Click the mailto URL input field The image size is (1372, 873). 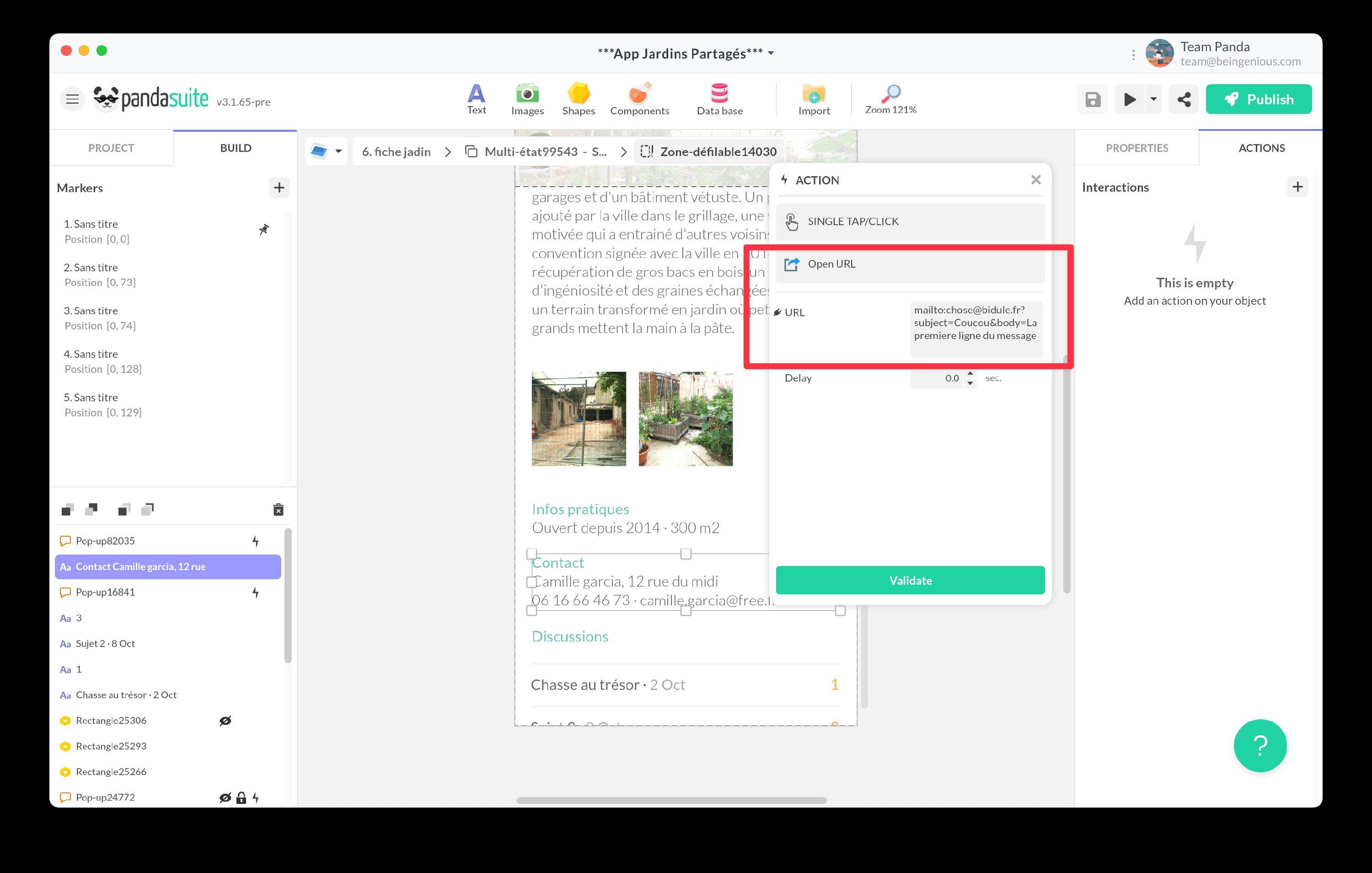pos(975,329)
